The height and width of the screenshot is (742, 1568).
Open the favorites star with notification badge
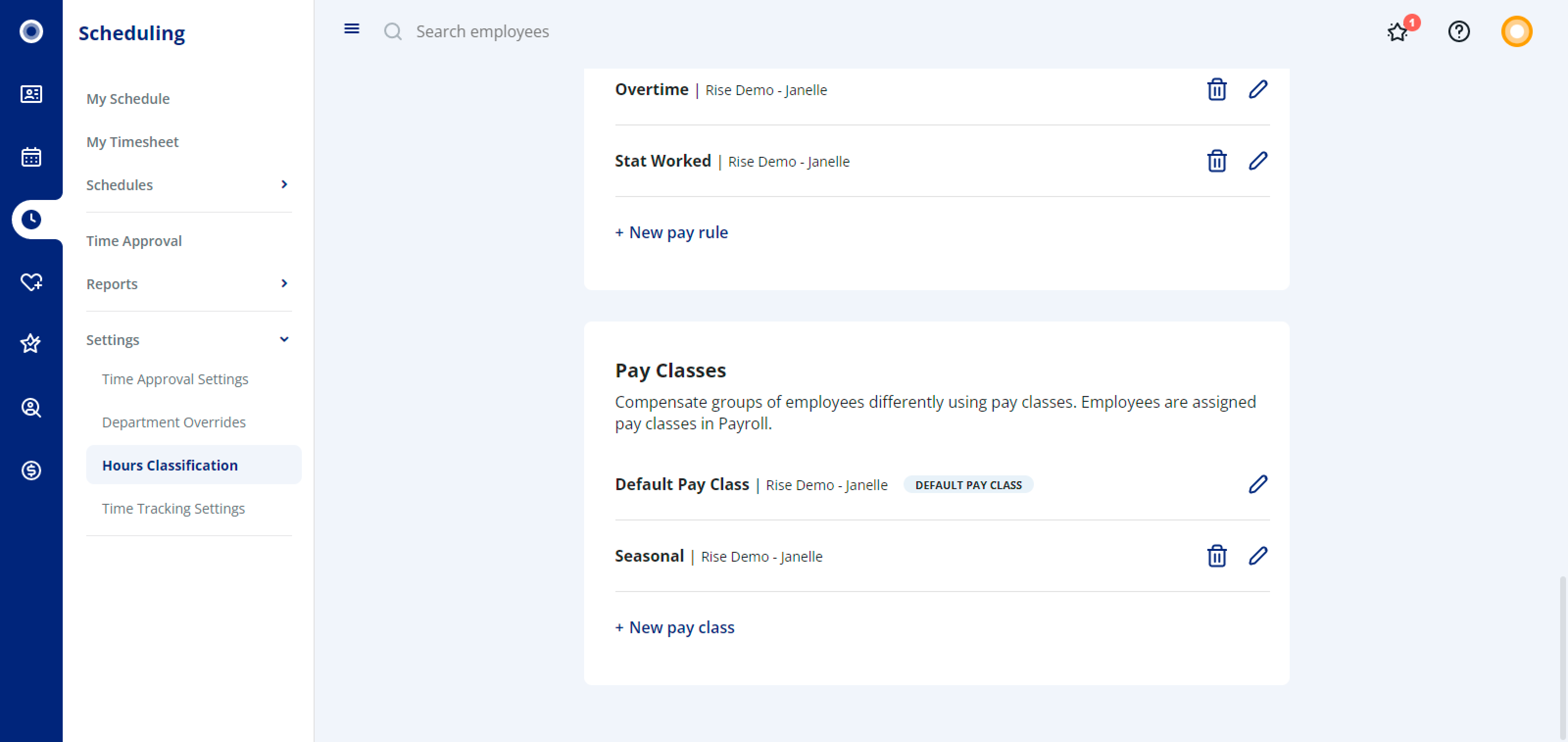(x=1397, y=32)
